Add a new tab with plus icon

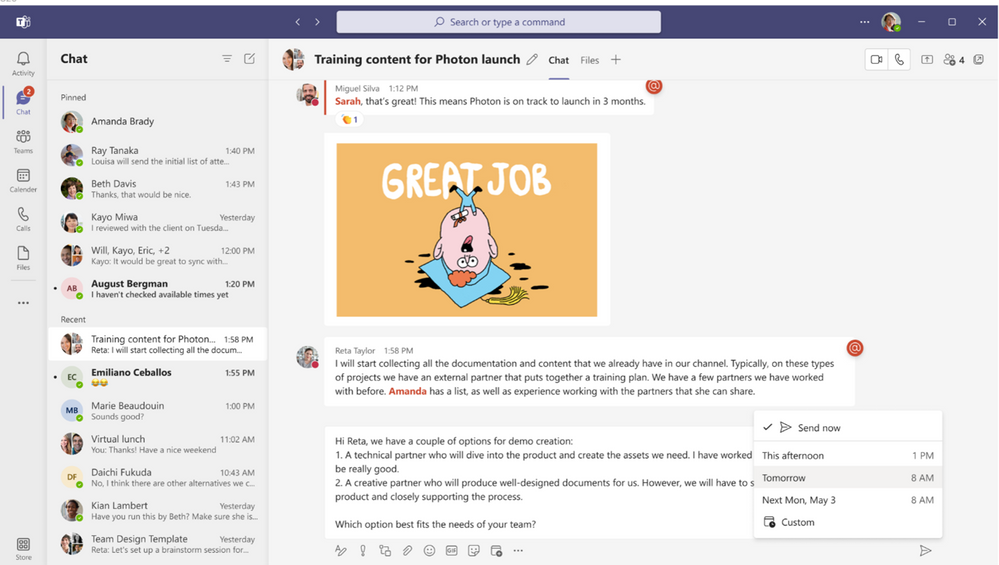tap(615, 59)
